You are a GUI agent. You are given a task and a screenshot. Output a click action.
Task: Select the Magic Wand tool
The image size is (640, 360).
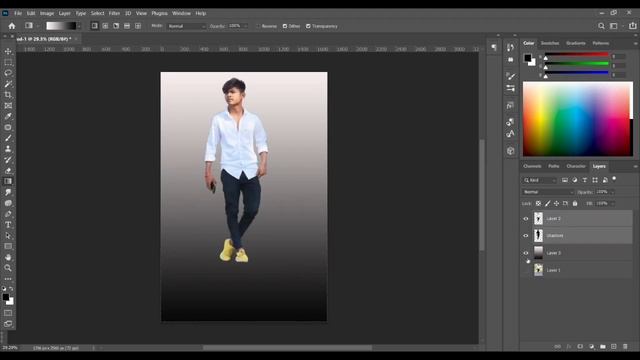(x=8, y=84)
